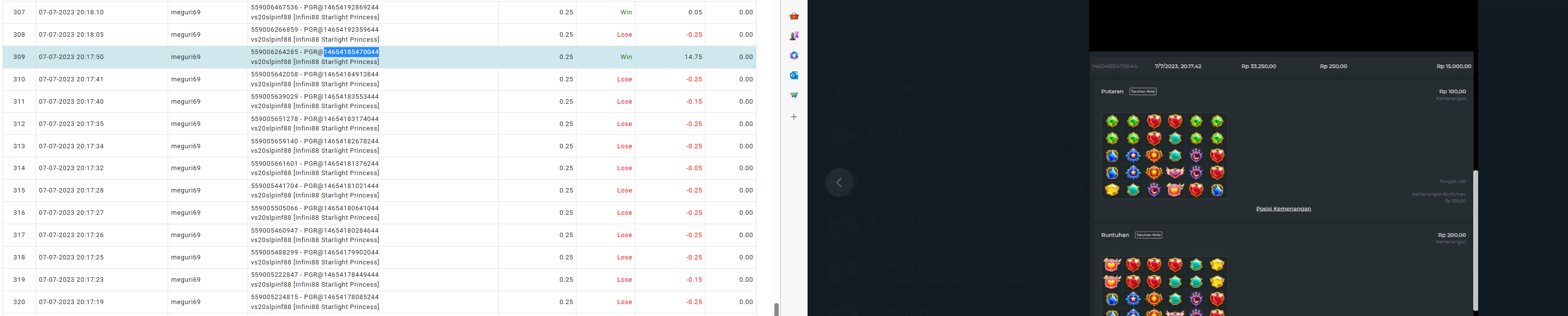Click the Rp 15.000,00 win value
This screenshot has width=1568, height=316.
click(1453, 66)
